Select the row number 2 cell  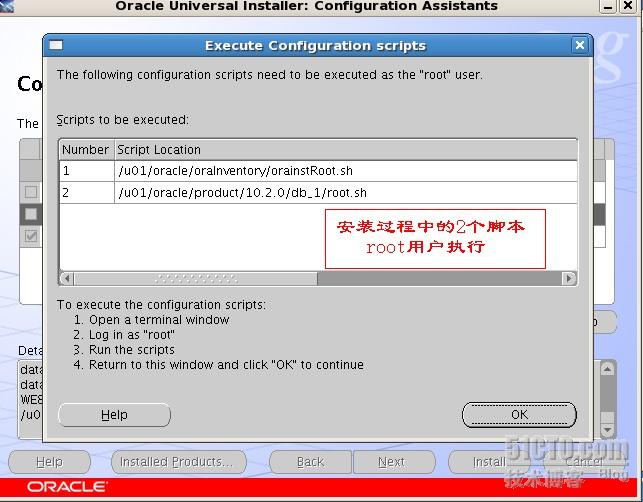point(87,192)
